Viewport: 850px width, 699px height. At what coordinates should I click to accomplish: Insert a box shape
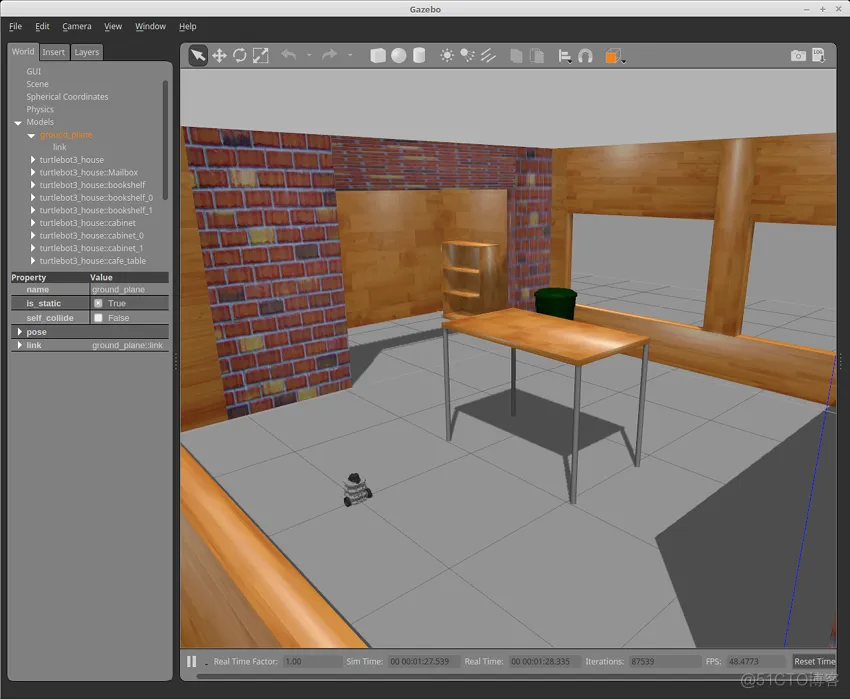(x=378, y=55)
